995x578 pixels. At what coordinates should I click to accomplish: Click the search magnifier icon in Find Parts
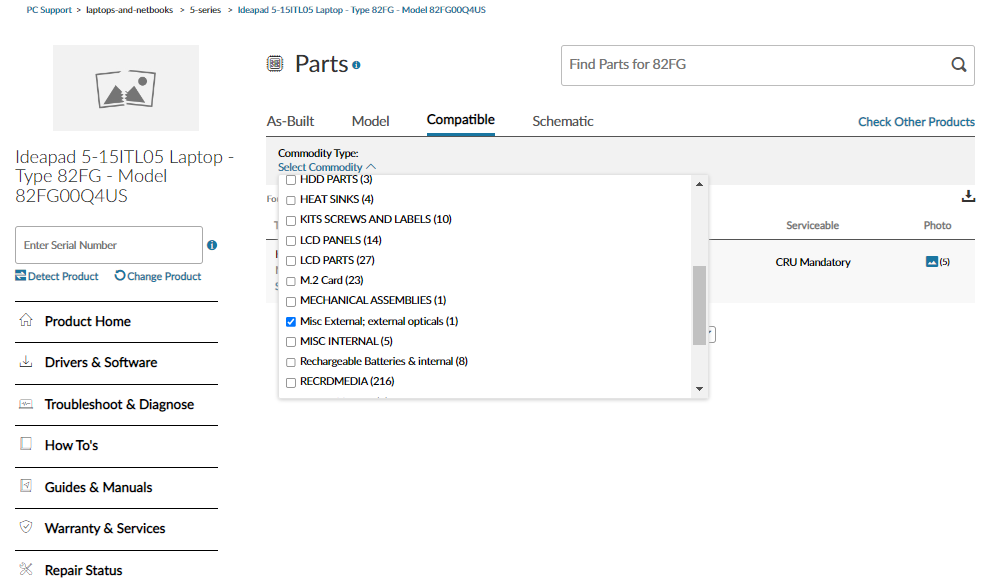(958, 64)
